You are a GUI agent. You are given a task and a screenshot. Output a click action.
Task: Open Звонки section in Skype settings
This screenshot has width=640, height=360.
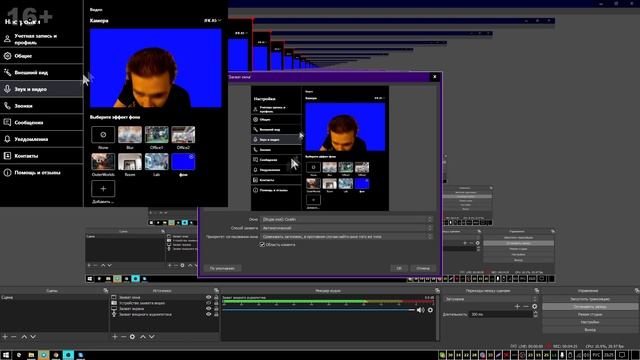[42, 106]
